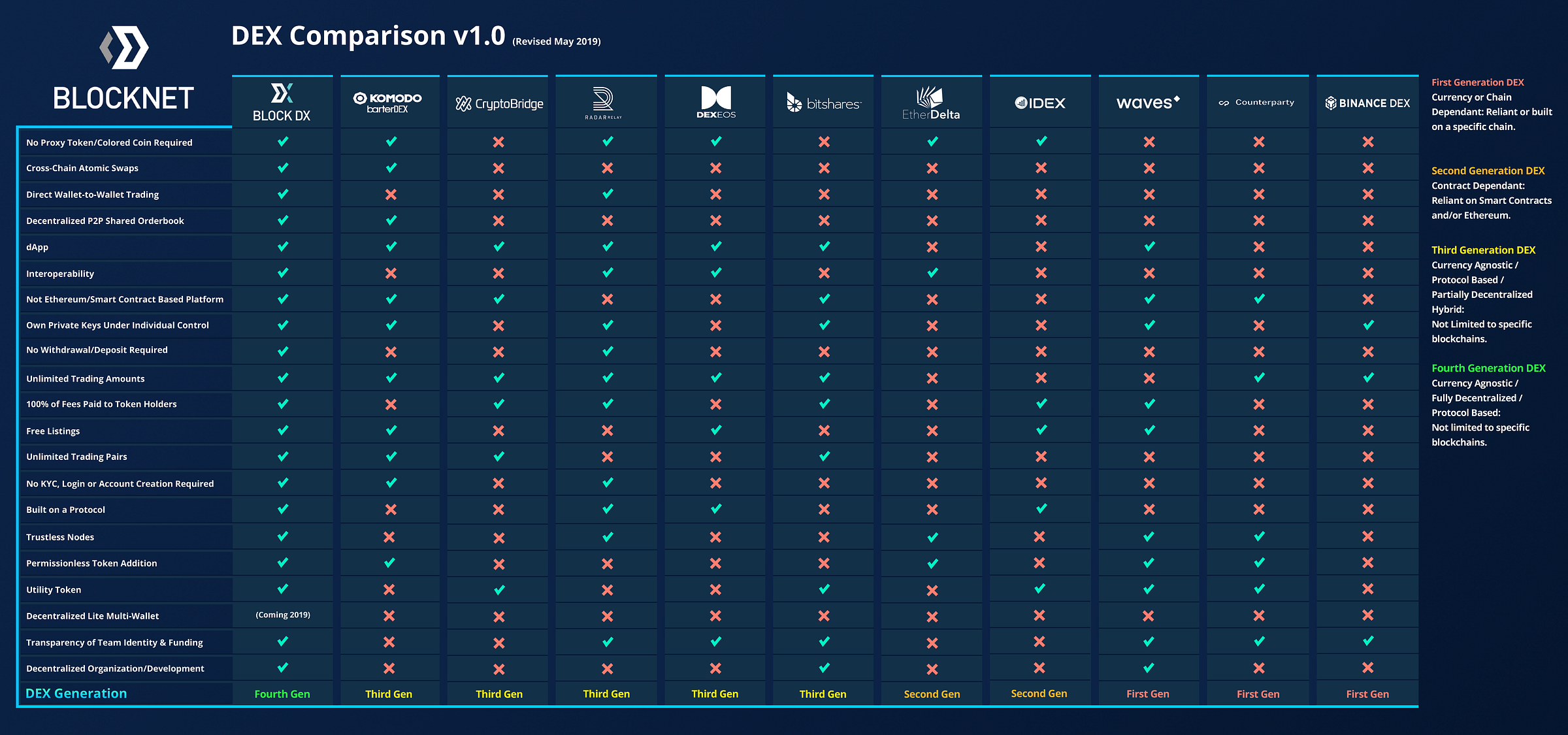Click IDEX checkmark for No Proxy Token row
This screenshot has height=735, width=1568.
click(x=1041, y=141)
